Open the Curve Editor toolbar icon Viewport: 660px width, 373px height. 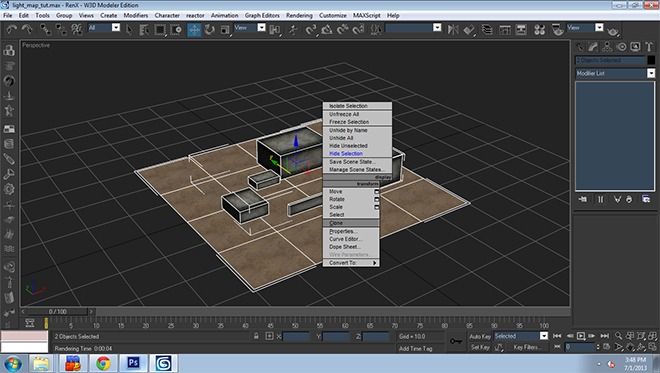click(x=504, y=29)
